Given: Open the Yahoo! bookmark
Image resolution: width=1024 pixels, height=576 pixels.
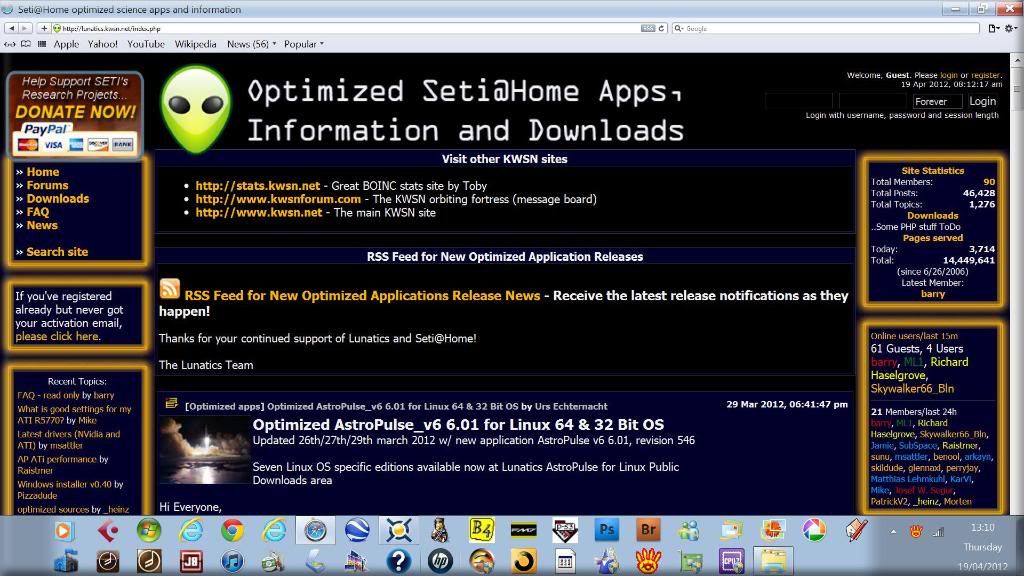Looking at the screenshot, I should 103,44.
